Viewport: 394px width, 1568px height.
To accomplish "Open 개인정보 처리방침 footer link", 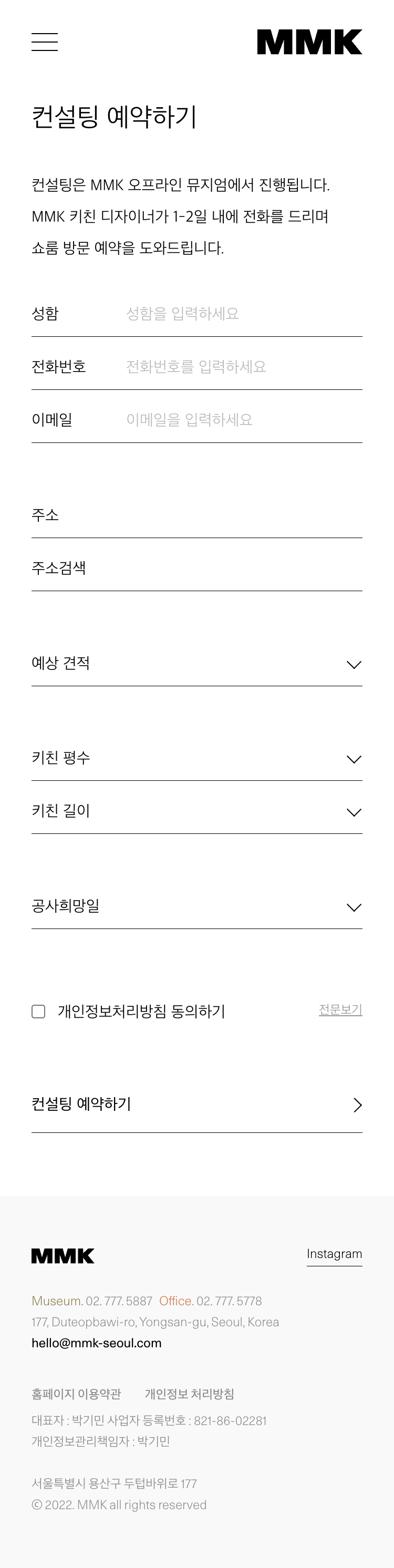I will click(x=190, y=1394).
